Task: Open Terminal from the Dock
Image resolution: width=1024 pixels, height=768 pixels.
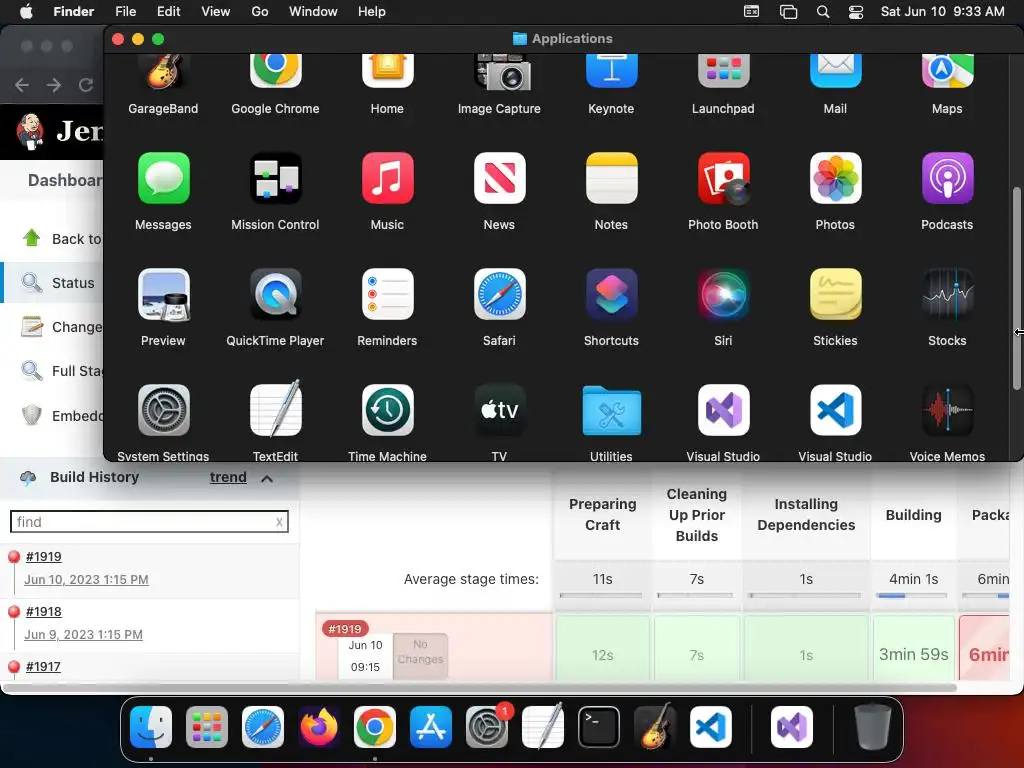Action: pos(599,727)
